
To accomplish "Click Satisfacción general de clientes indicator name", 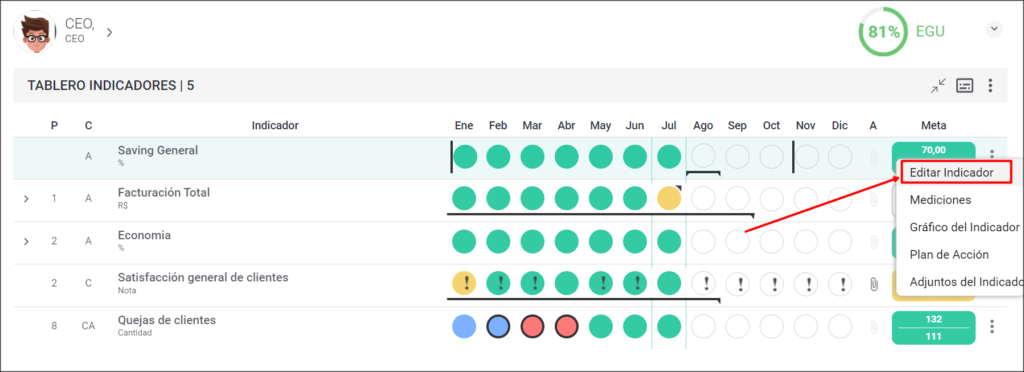I will click(x=203, y=277).
